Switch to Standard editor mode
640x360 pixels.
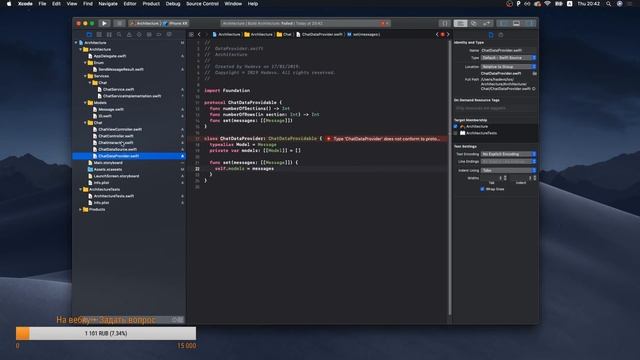coord(460,23)
